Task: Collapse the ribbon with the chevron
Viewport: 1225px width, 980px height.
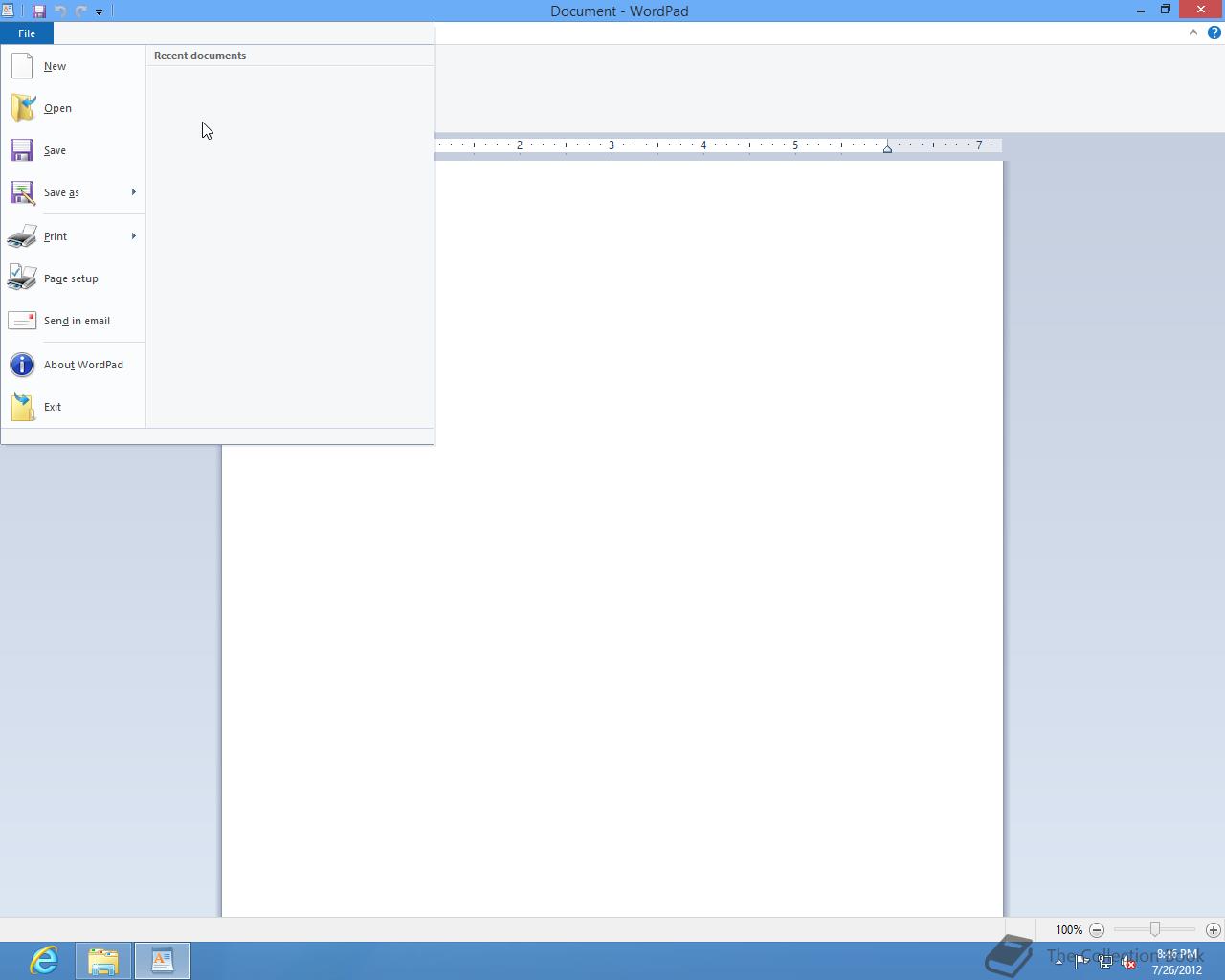Action: [1193, 33]
